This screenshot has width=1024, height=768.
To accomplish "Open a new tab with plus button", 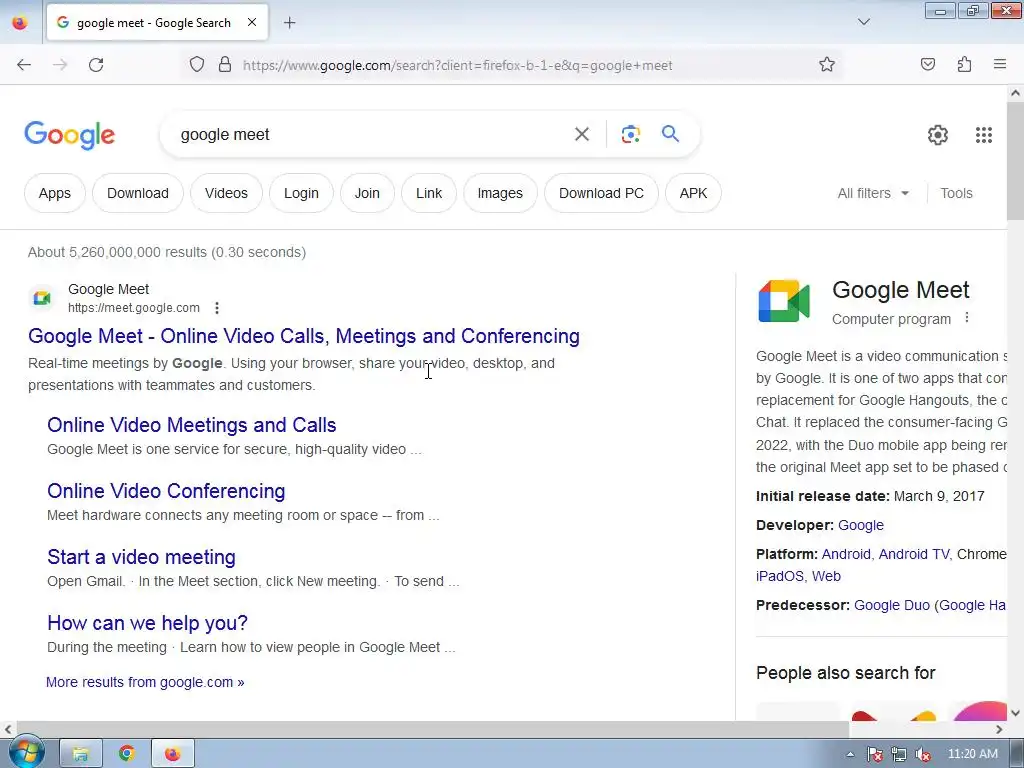I will click(x=289, y=23).
